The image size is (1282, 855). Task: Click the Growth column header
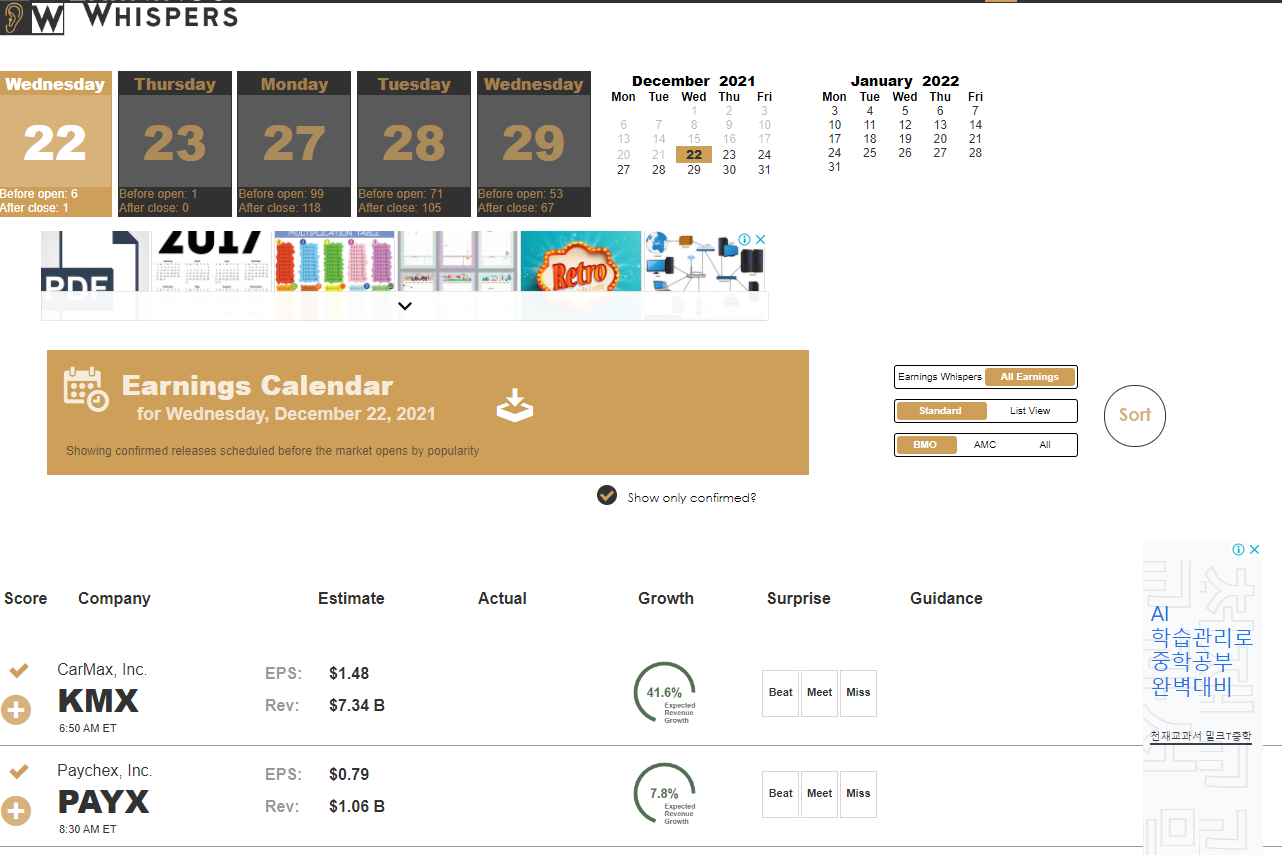coord(666,598)
